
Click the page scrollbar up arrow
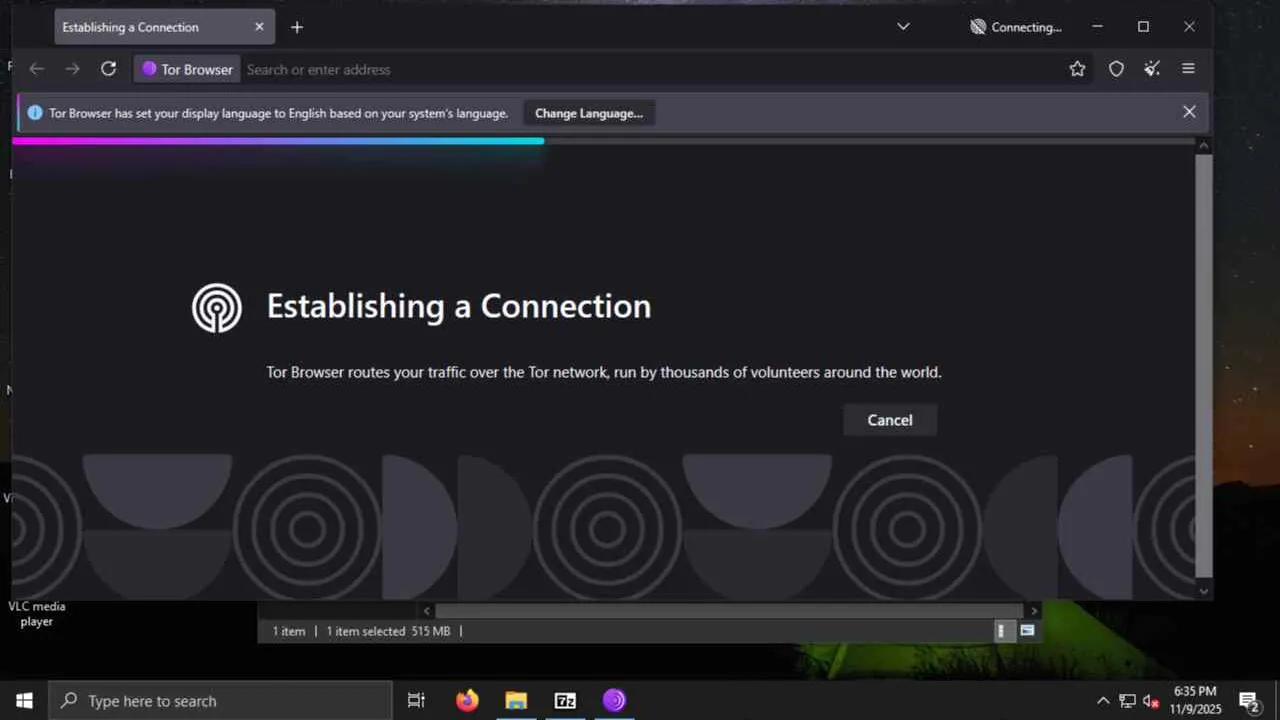(x=1204, y=146)
